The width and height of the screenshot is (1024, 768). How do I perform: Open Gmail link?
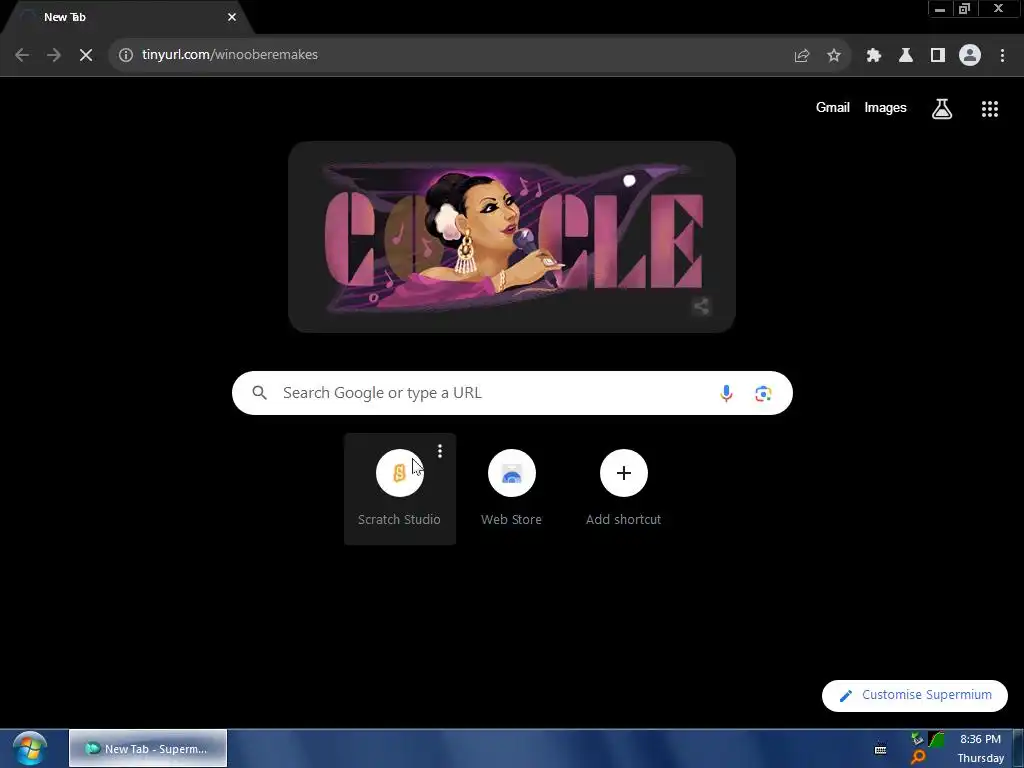tap(833, 108)
